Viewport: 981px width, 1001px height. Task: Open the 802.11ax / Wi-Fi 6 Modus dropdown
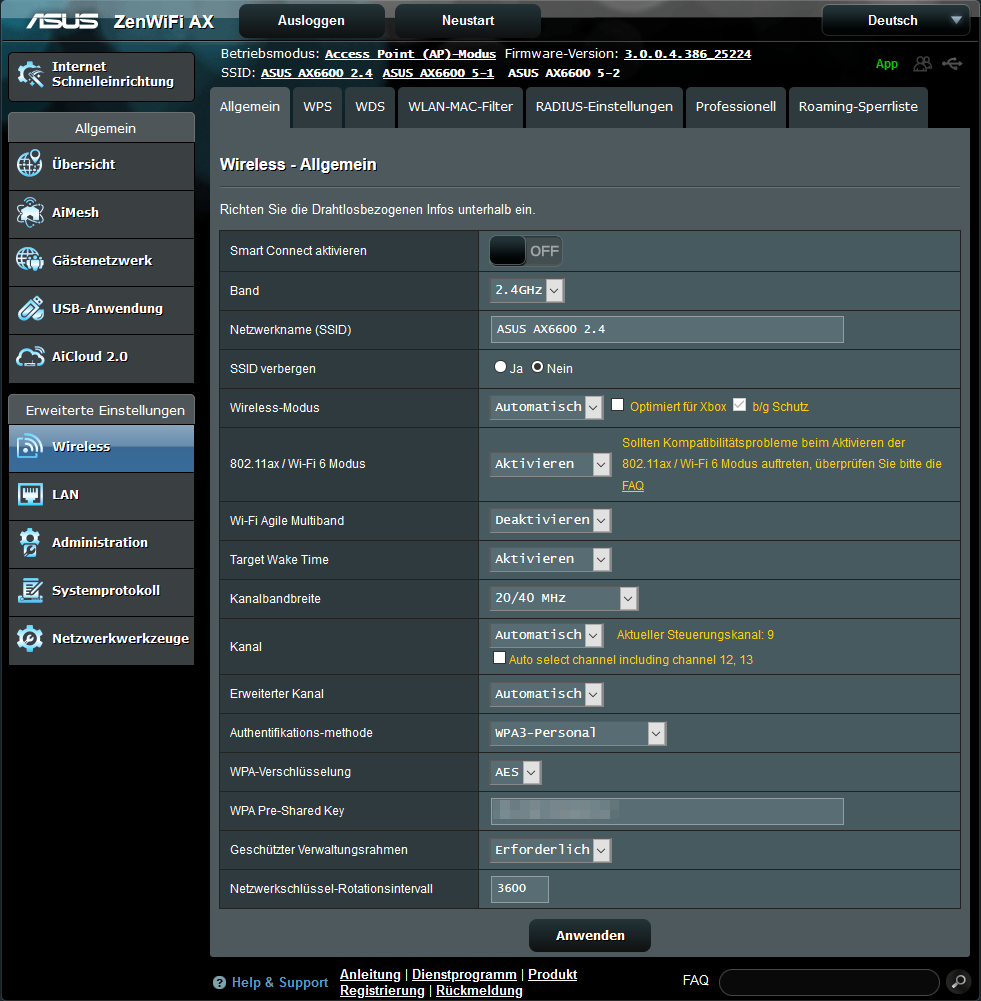[551, 464]
